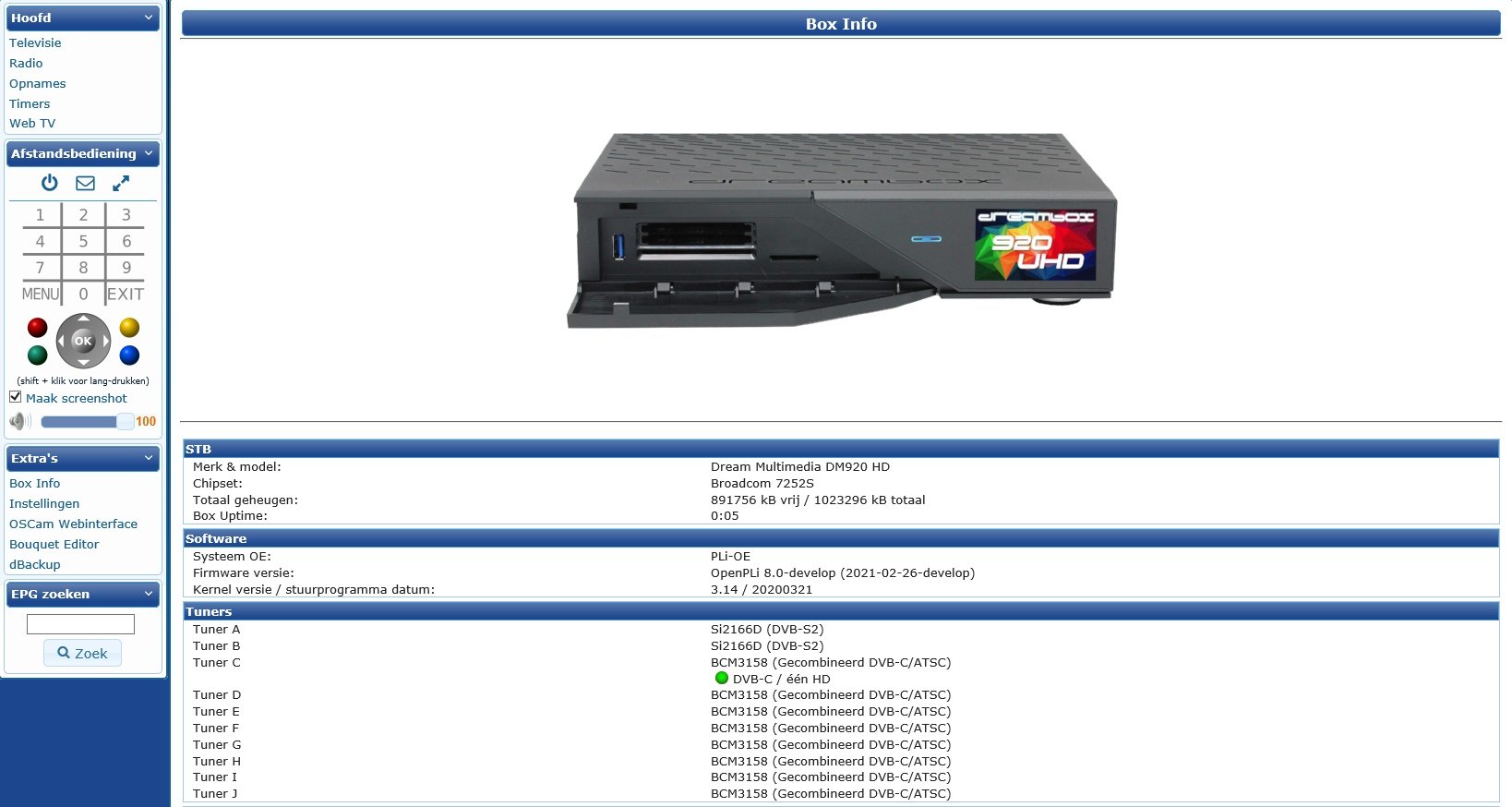Open Instellingen link
1512x807 pixels.
[44, 504]
